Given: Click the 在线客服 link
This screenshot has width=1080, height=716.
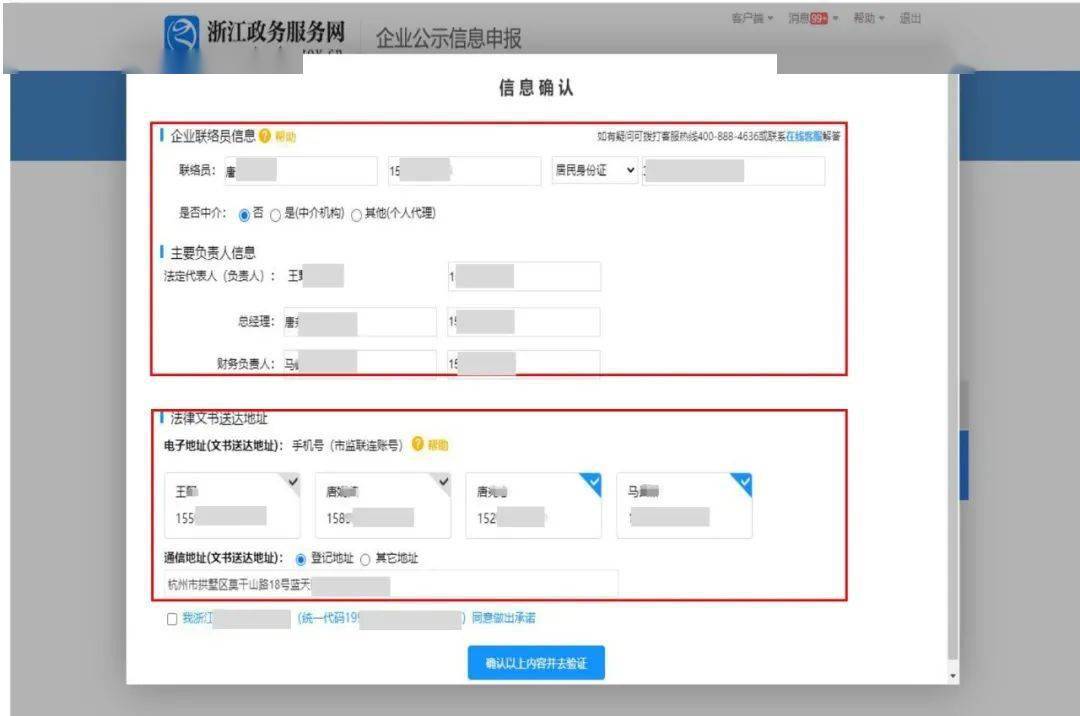Looking at the screenshot, I should click(804, 136).
